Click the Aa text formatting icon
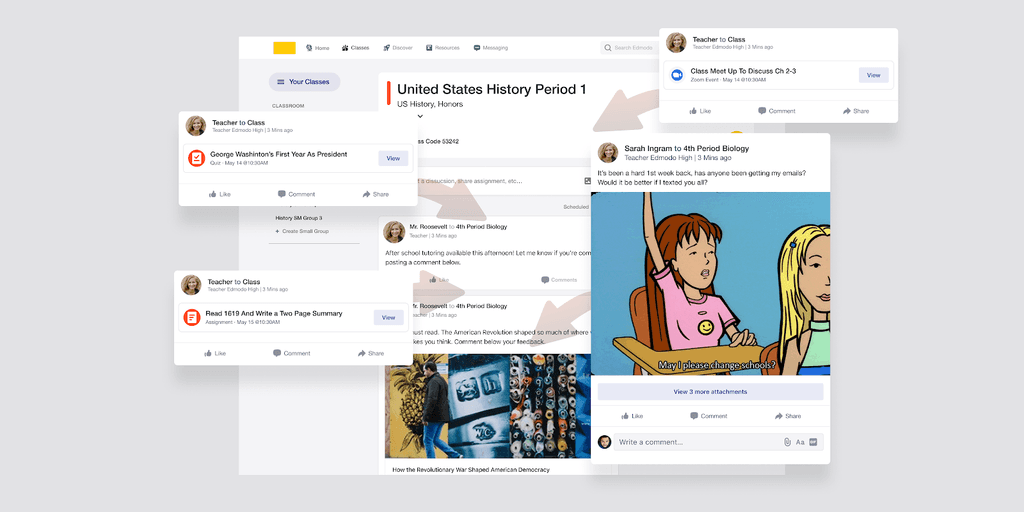The image size is (1024, 512). click(x=800, y=442)
